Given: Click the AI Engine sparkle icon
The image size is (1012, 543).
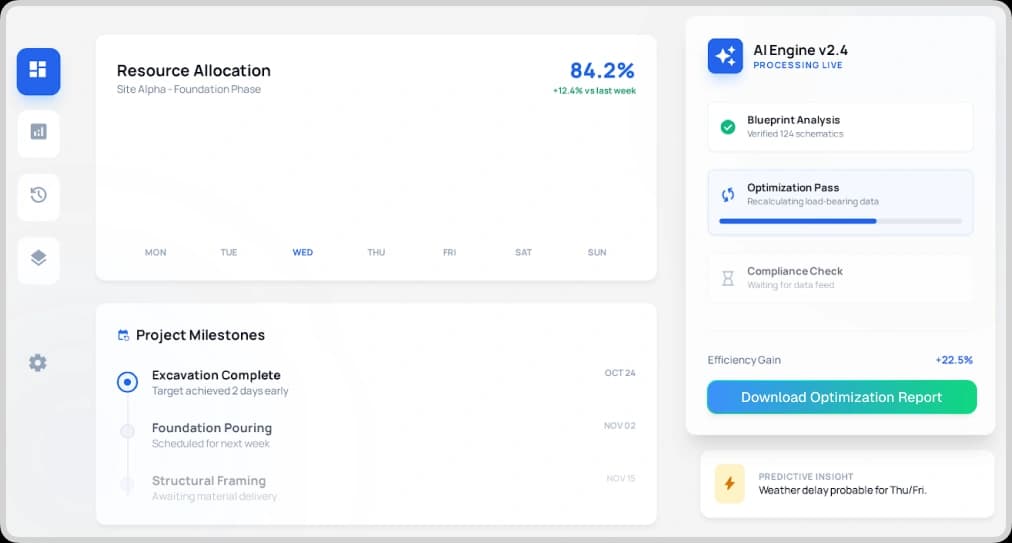Looking at the screenshot, I should click(725, 56).
